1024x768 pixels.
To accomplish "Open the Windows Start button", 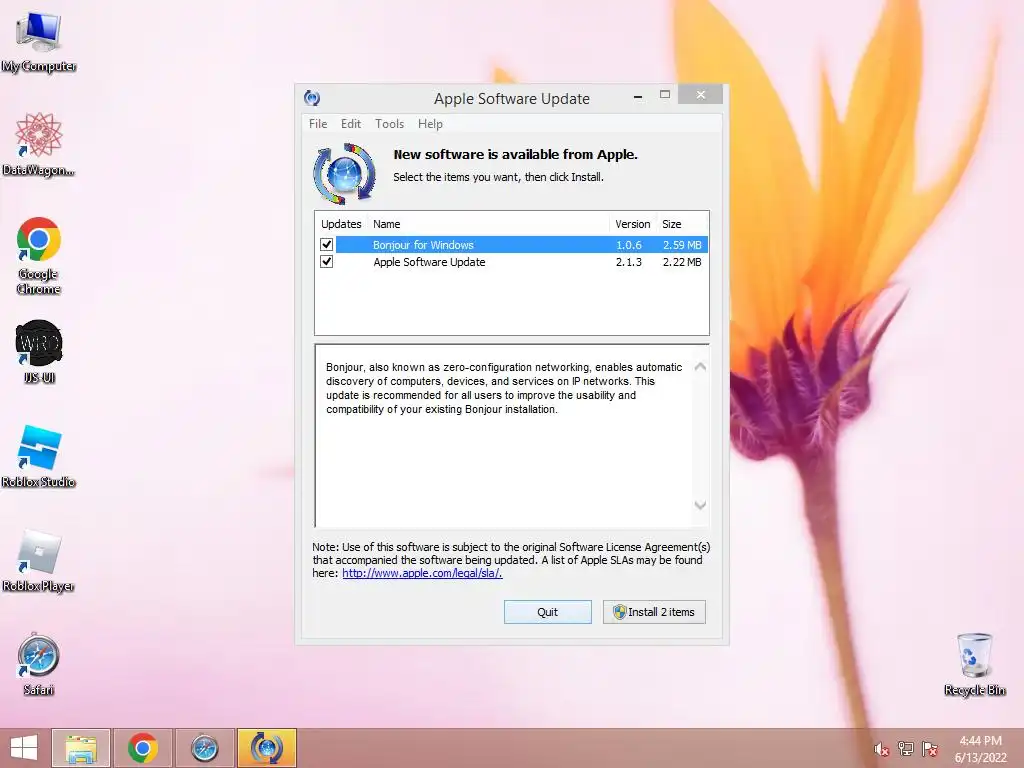I will [x=24, y=748].
